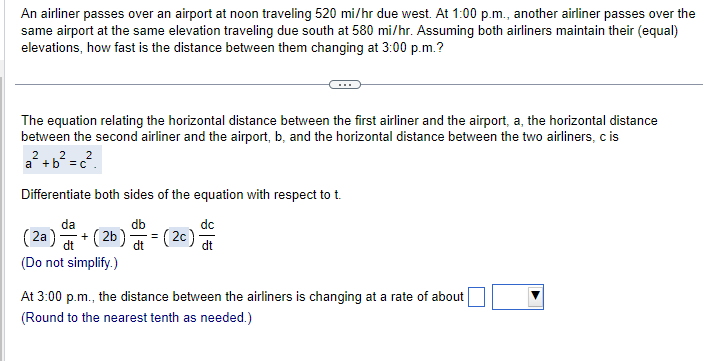709x361 pixels.
Task: Expand the ellipsis button on the divider
Action: click(x=345, y=85)
